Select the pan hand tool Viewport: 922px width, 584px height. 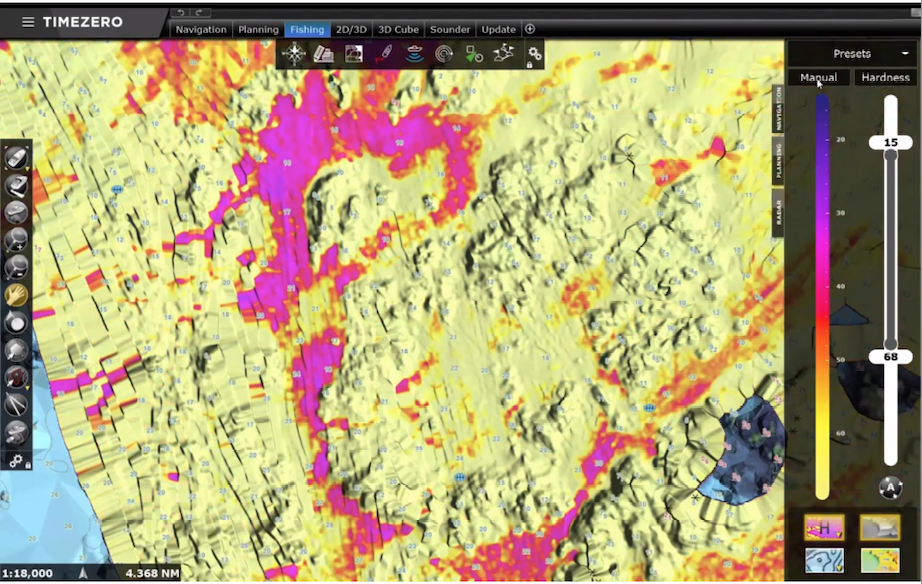(x=17, y=295)
